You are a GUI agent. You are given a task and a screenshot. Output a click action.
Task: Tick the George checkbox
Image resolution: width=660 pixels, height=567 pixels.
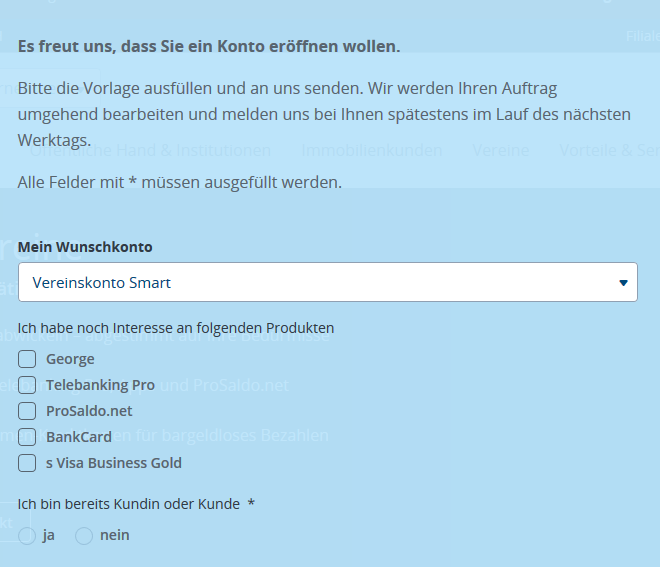coord(27,359)
